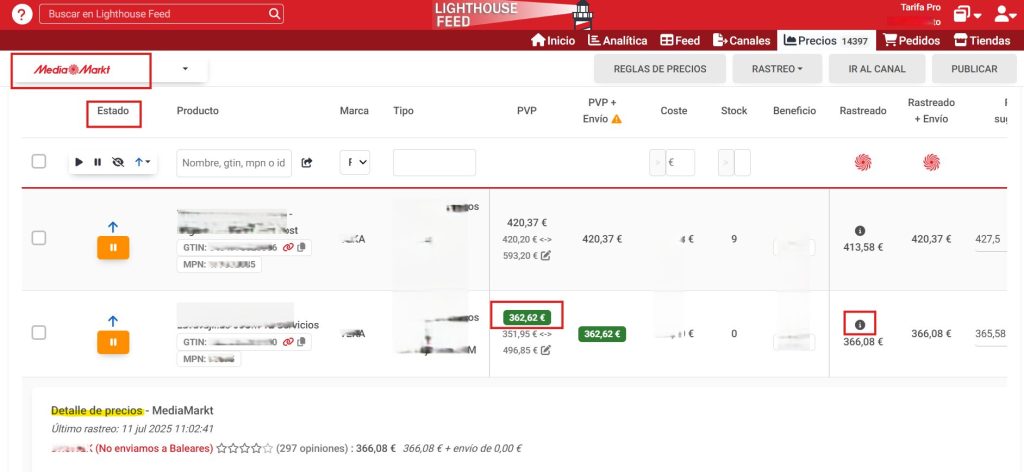Go to Tiendas tab
The width and height of the screenshot is (1024, 472).
[x=982, y=40]
